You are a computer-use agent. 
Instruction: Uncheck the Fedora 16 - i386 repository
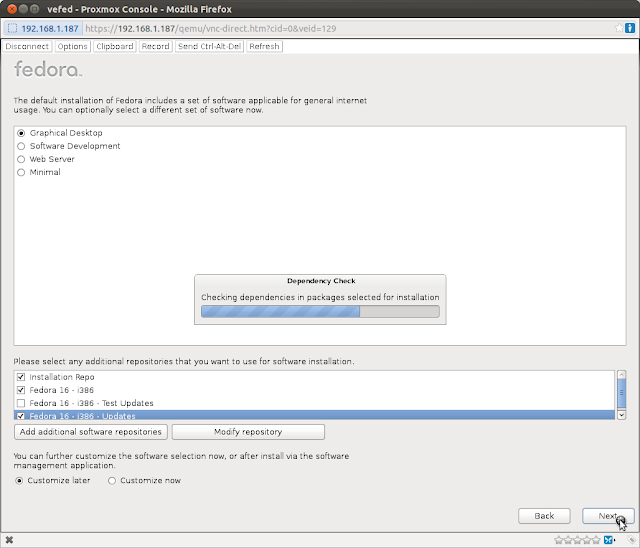coord(21,390)
